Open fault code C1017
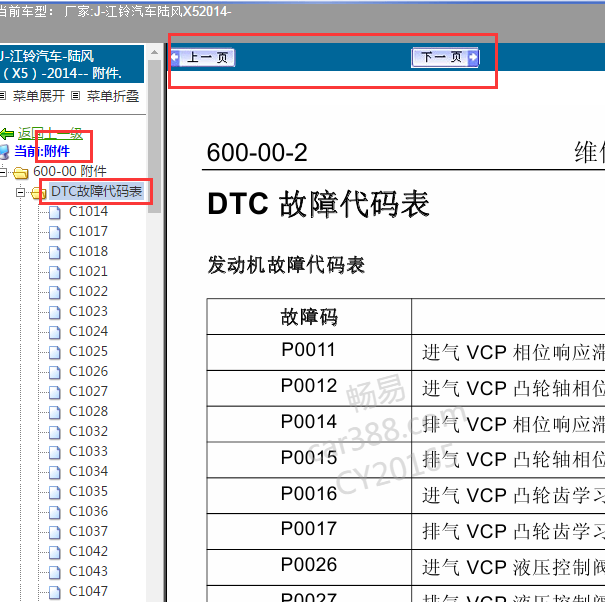The image size is (605, 602). (88, 232)
